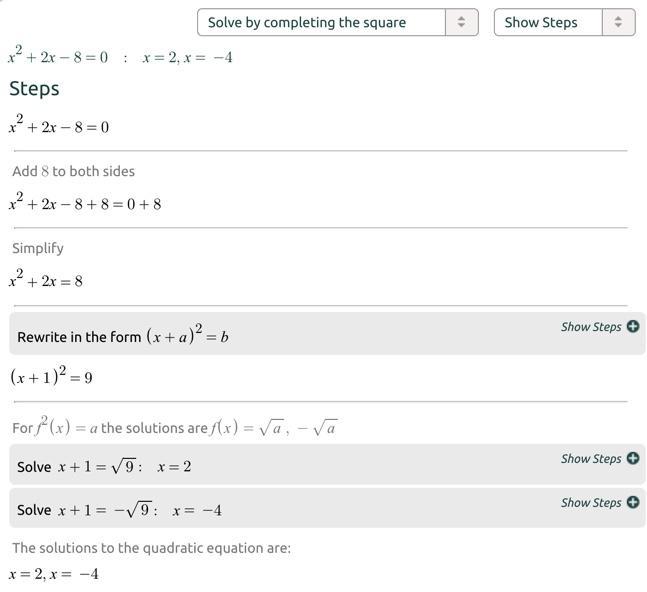Click the Add 8 to both sides label
This screenshot has width=647, height=592.
pyautogui.click(x=73, y=171)
